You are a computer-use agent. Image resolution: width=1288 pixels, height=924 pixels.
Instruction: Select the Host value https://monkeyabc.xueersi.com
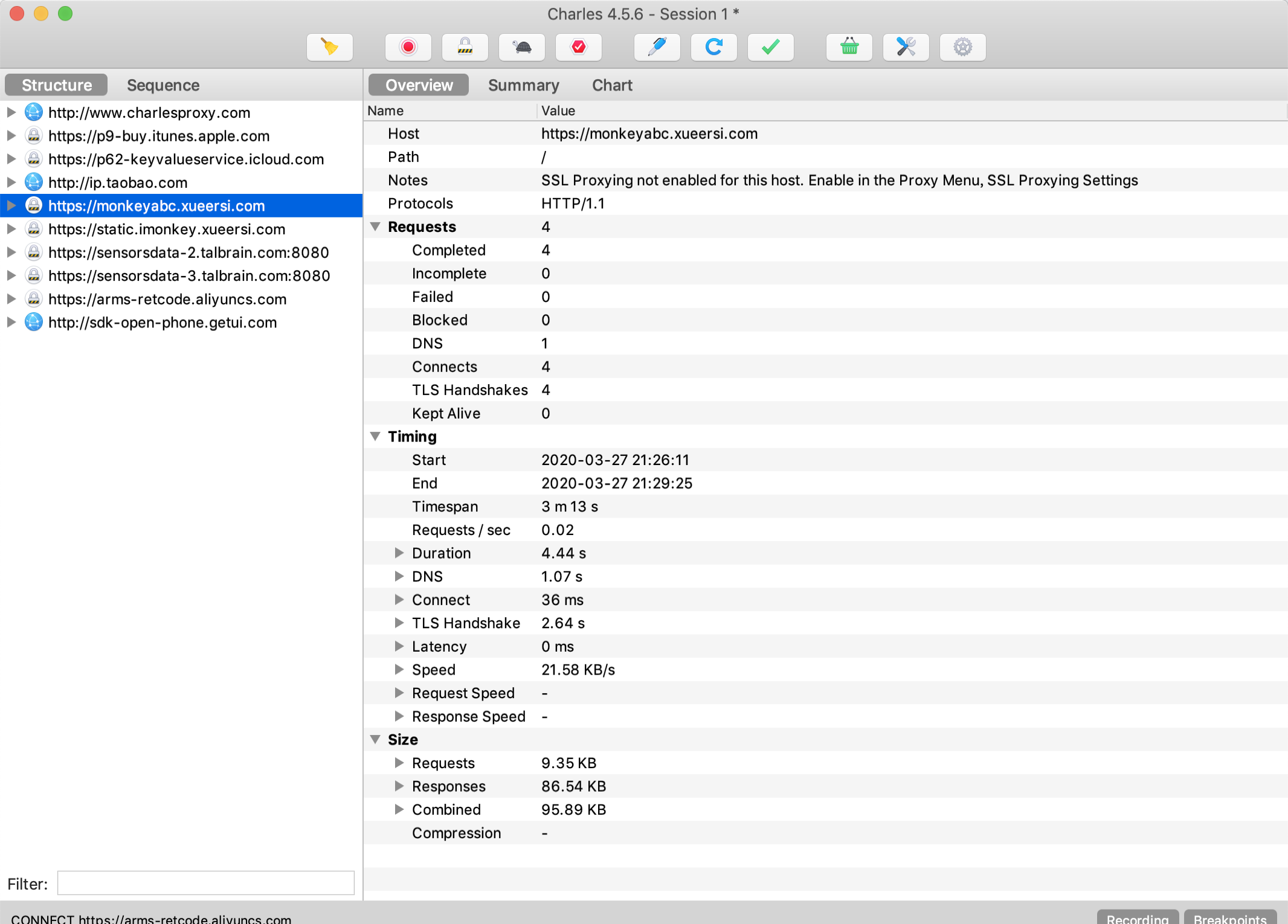point(649,133)
